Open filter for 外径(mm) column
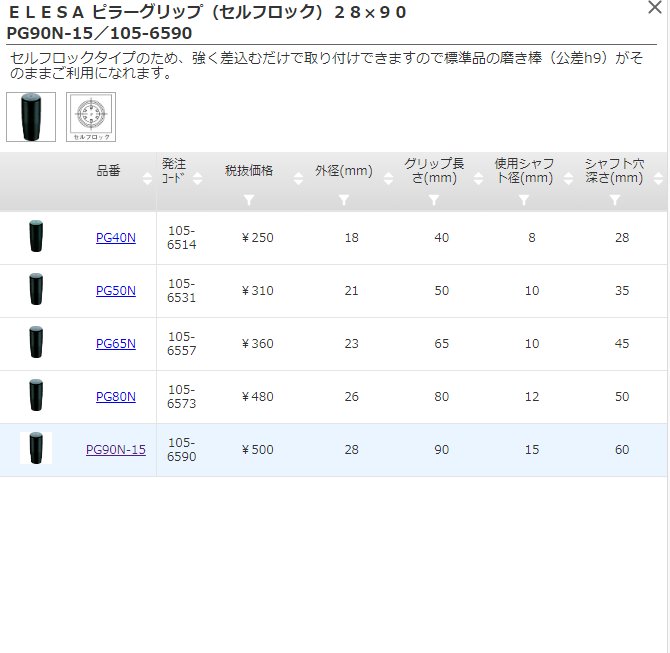 pos(343,200)
